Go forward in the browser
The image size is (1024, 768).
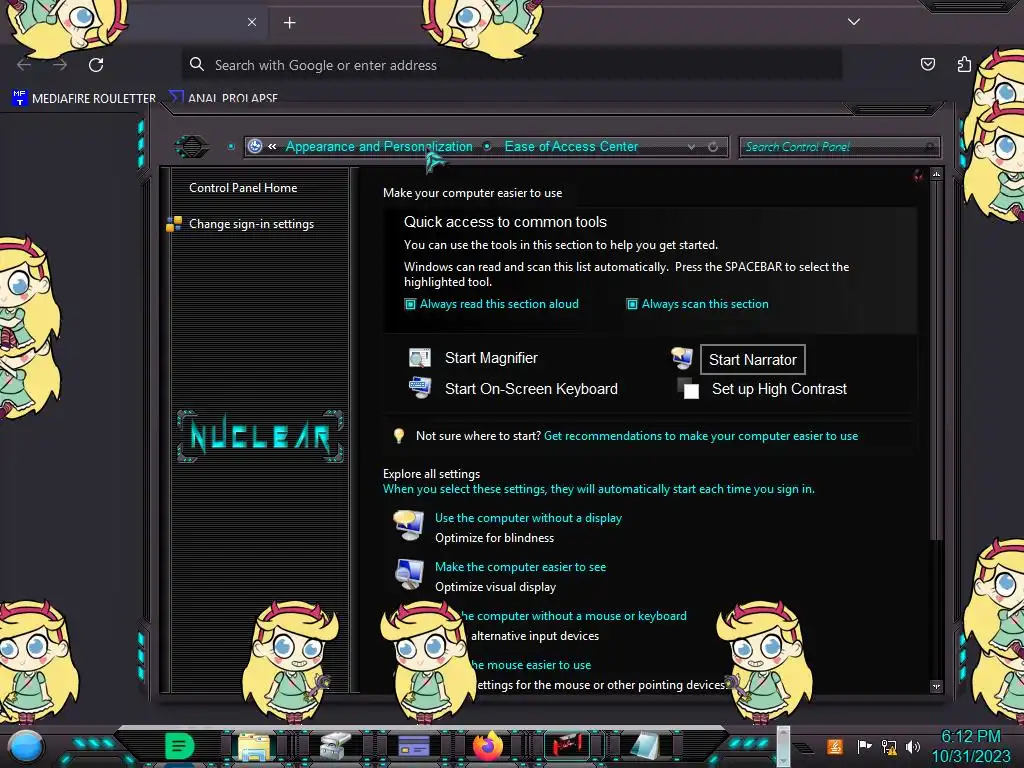click(60, 65)
